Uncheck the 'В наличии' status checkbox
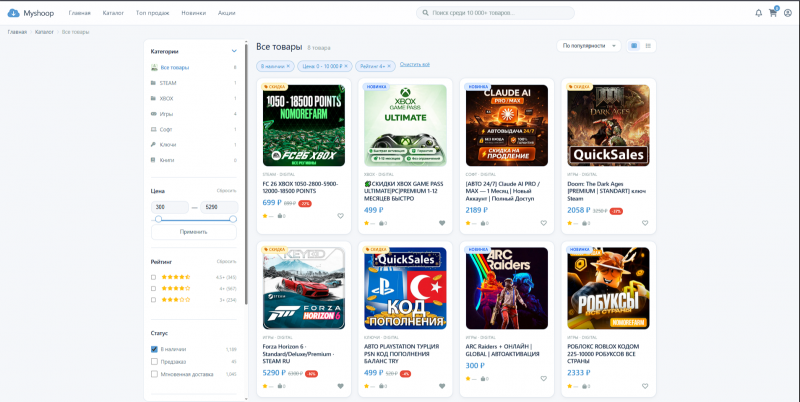The image size is (800, 402). click(154, 349)
